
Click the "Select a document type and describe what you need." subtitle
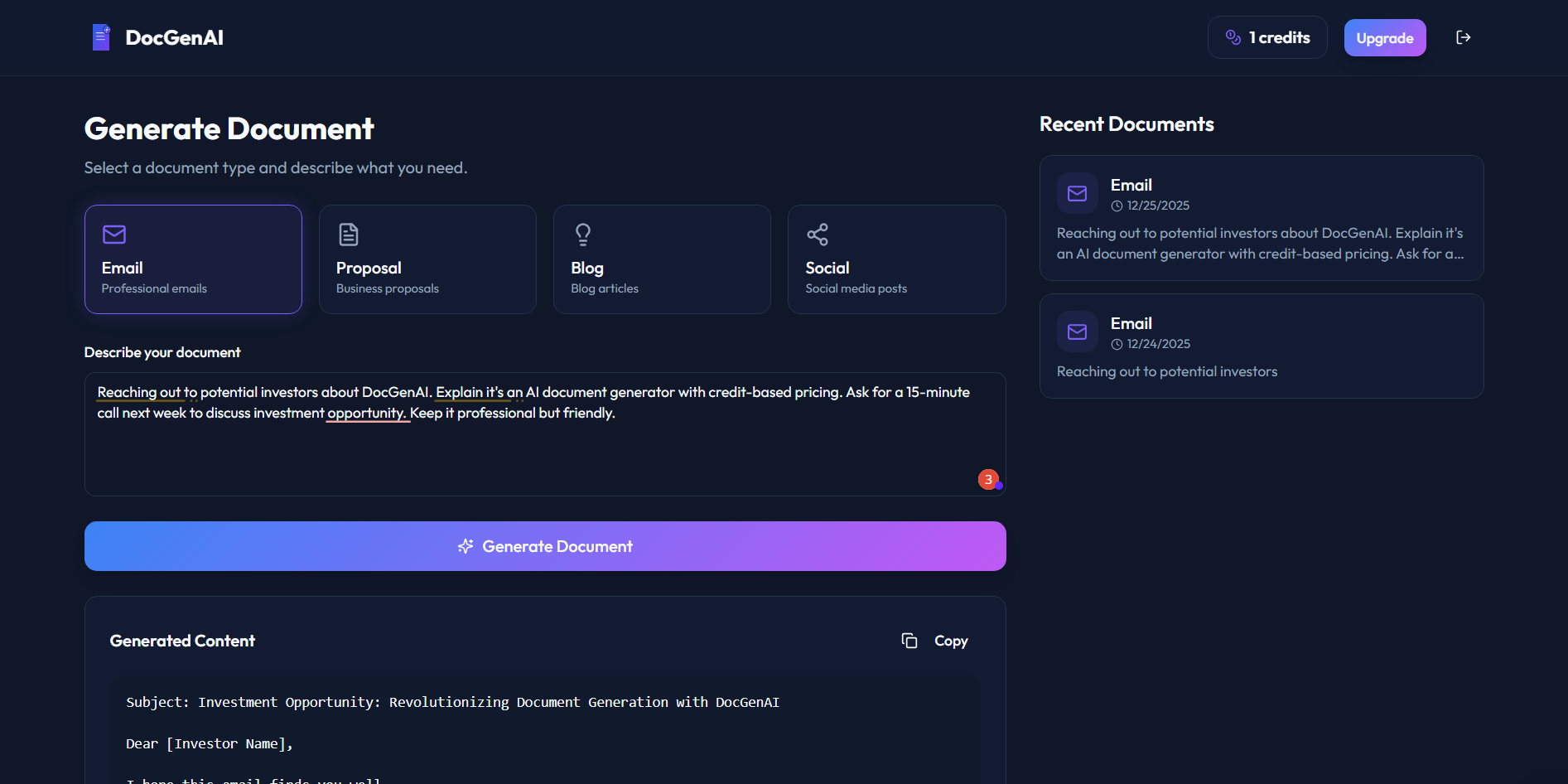point(276,167)
